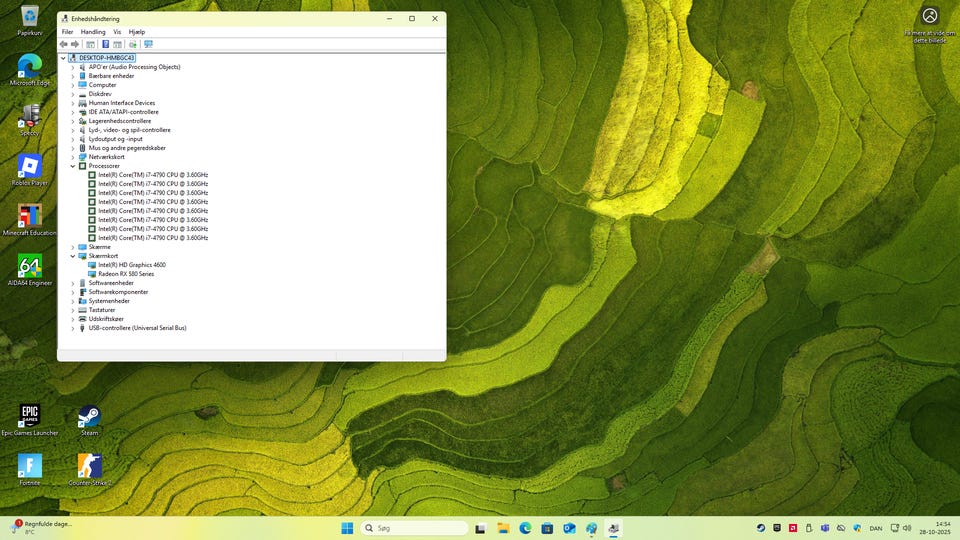
Task: Click the scan for hardware changes toolbar icon
Action: click(x=148, y=44)
